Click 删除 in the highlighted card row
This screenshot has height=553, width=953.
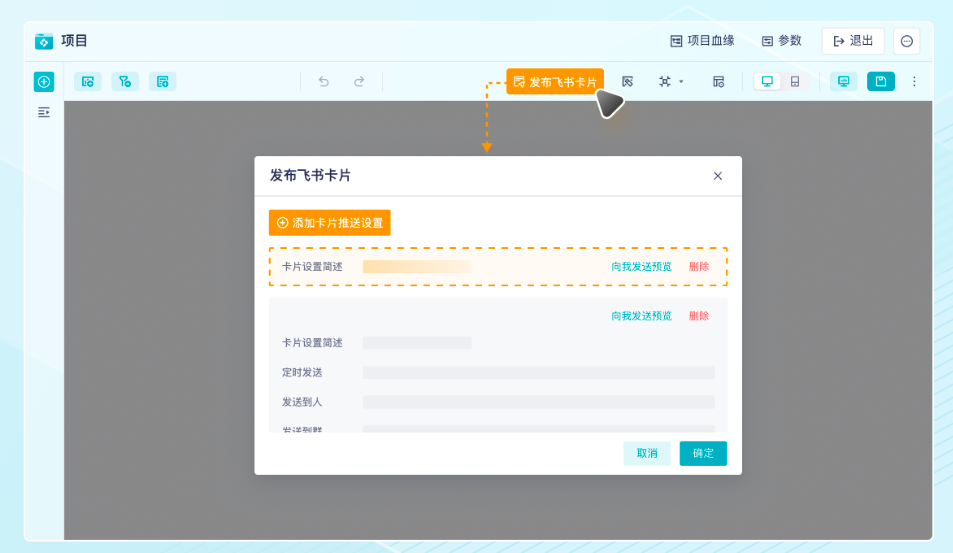pos(699,267)
